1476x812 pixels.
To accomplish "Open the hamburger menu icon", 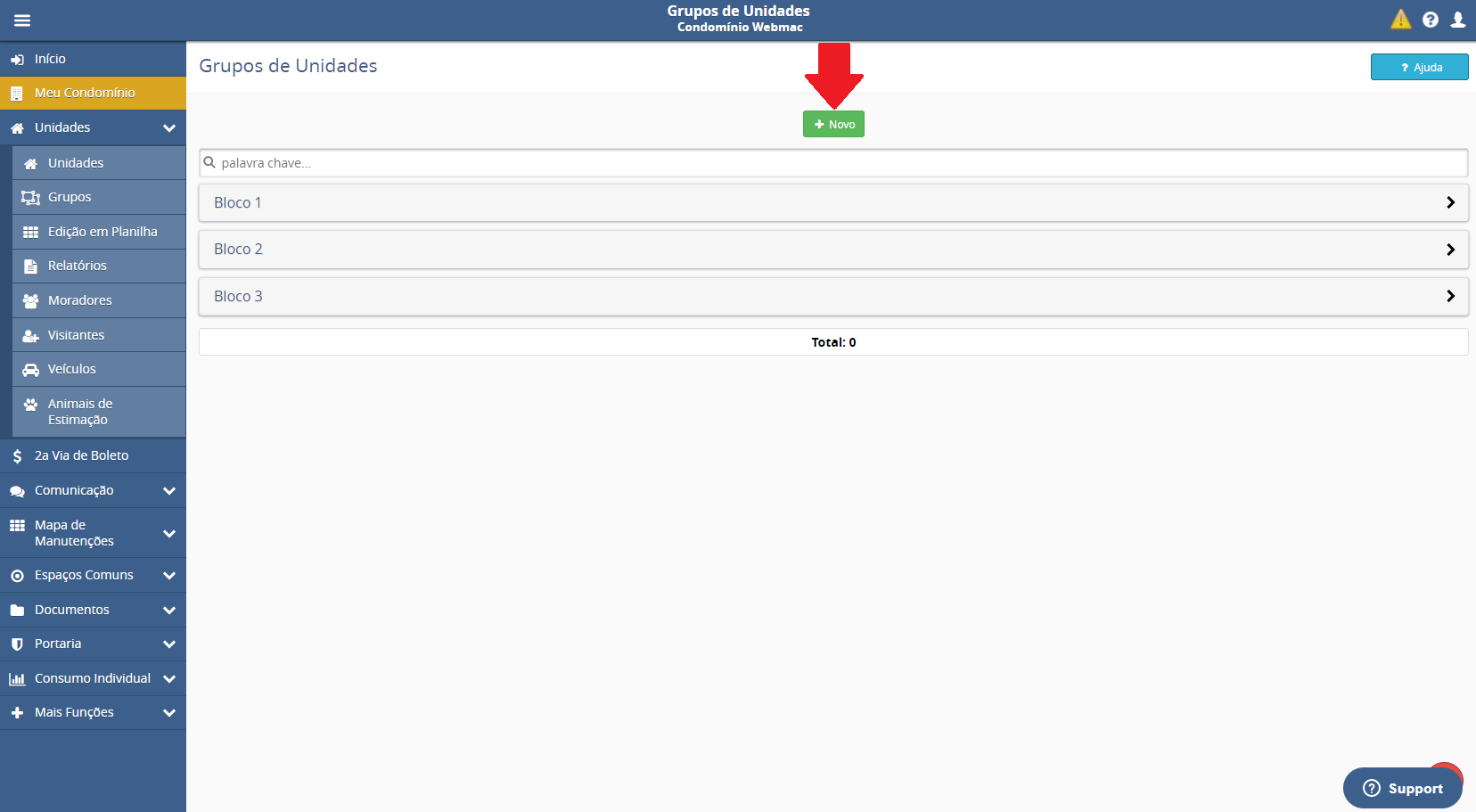I will (22, 21).
